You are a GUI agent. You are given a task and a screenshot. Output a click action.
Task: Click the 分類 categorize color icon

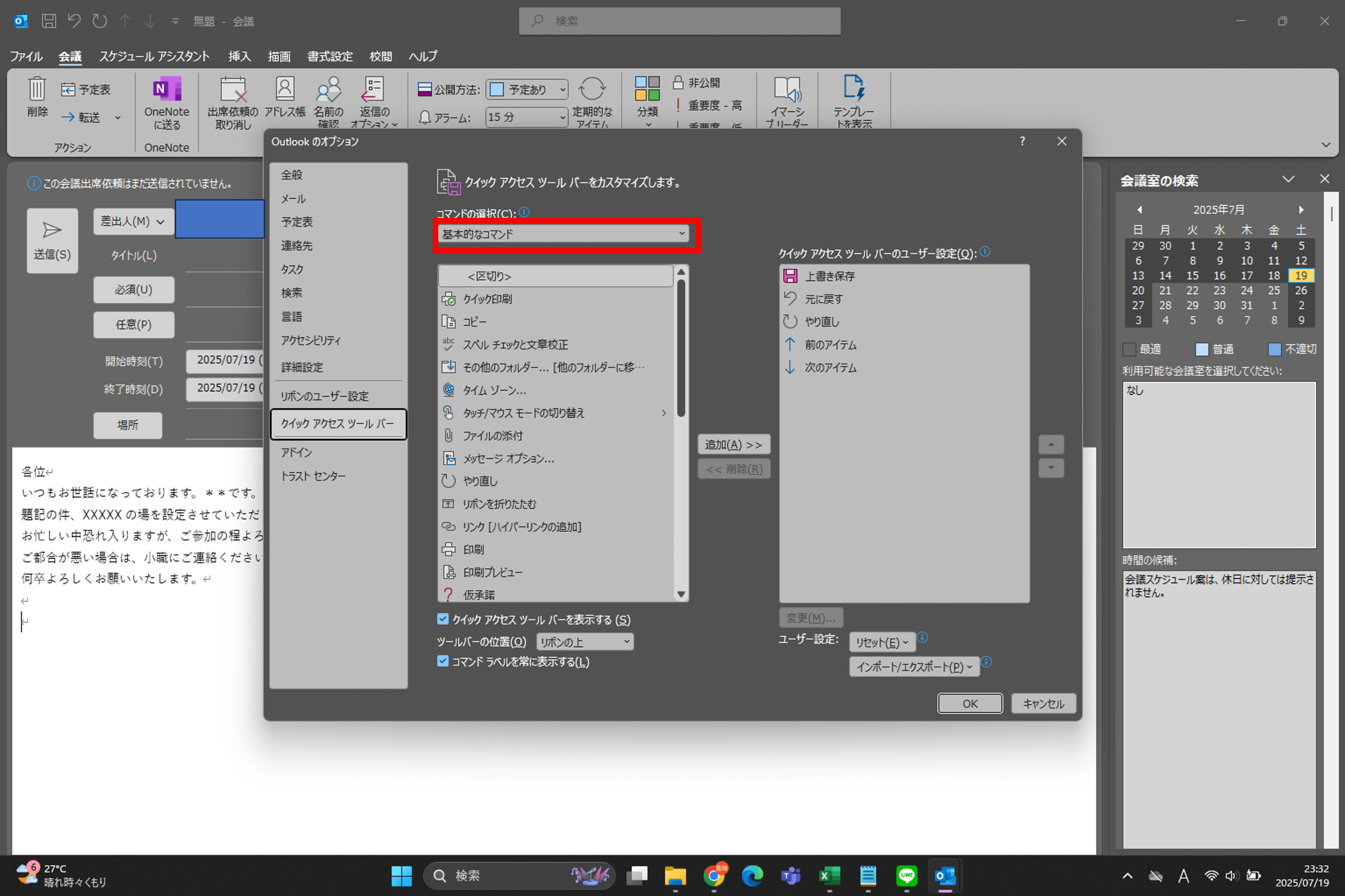(647, 89)
